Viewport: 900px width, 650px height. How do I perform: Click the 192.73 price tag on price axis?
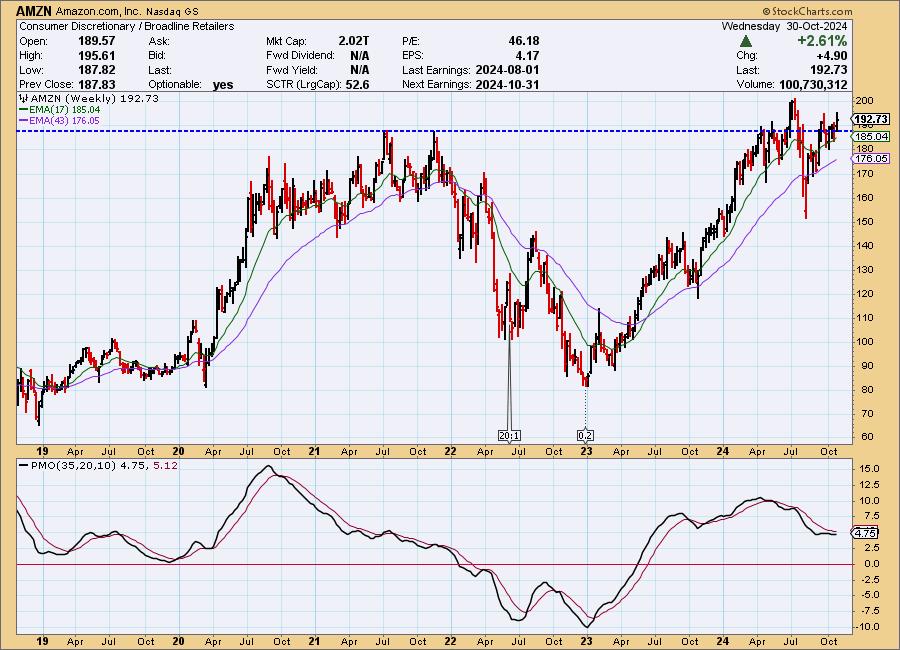[x=871, y=119]
